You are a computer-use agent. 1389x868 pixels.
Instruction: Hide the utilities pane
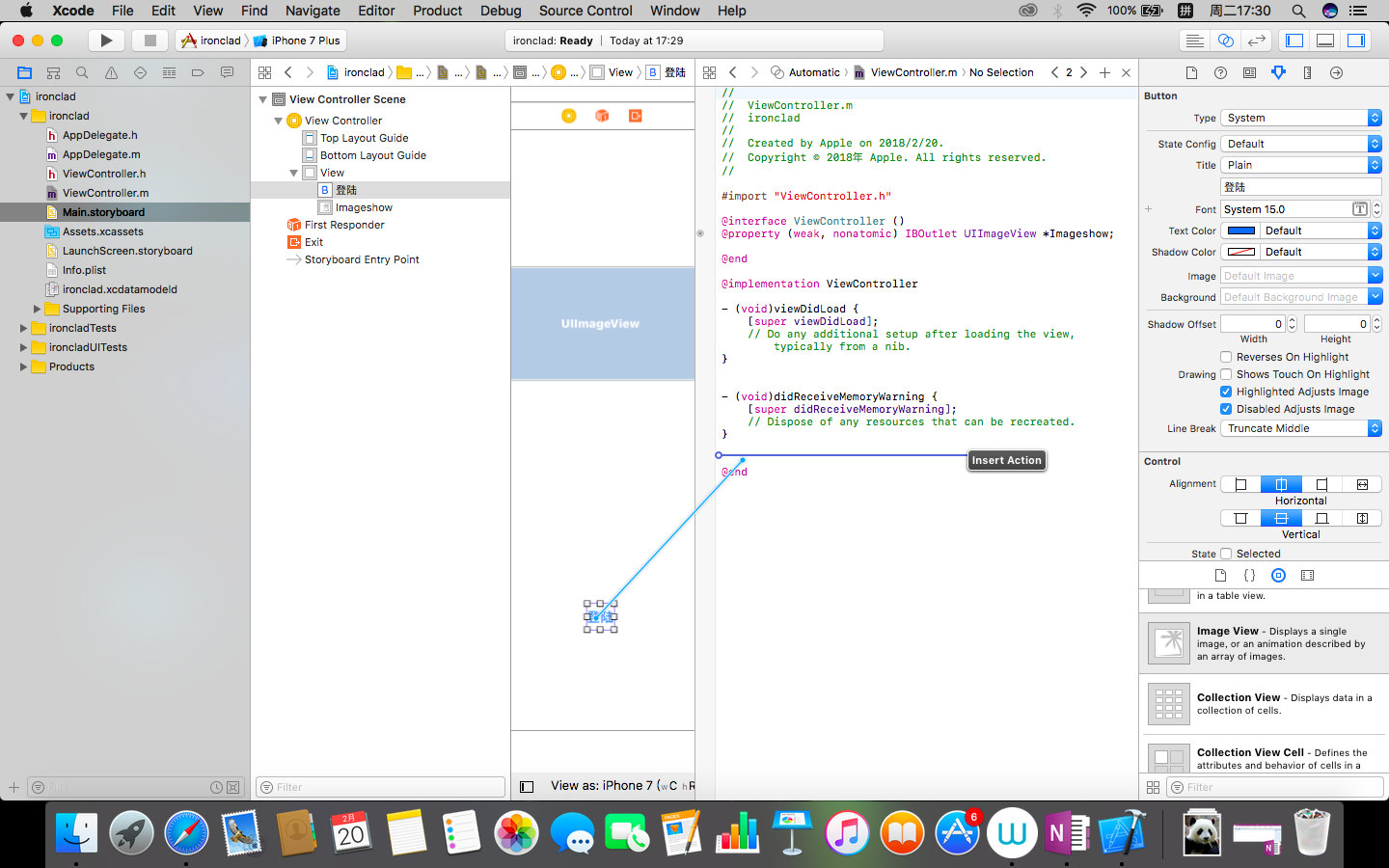click(1356, 41)
